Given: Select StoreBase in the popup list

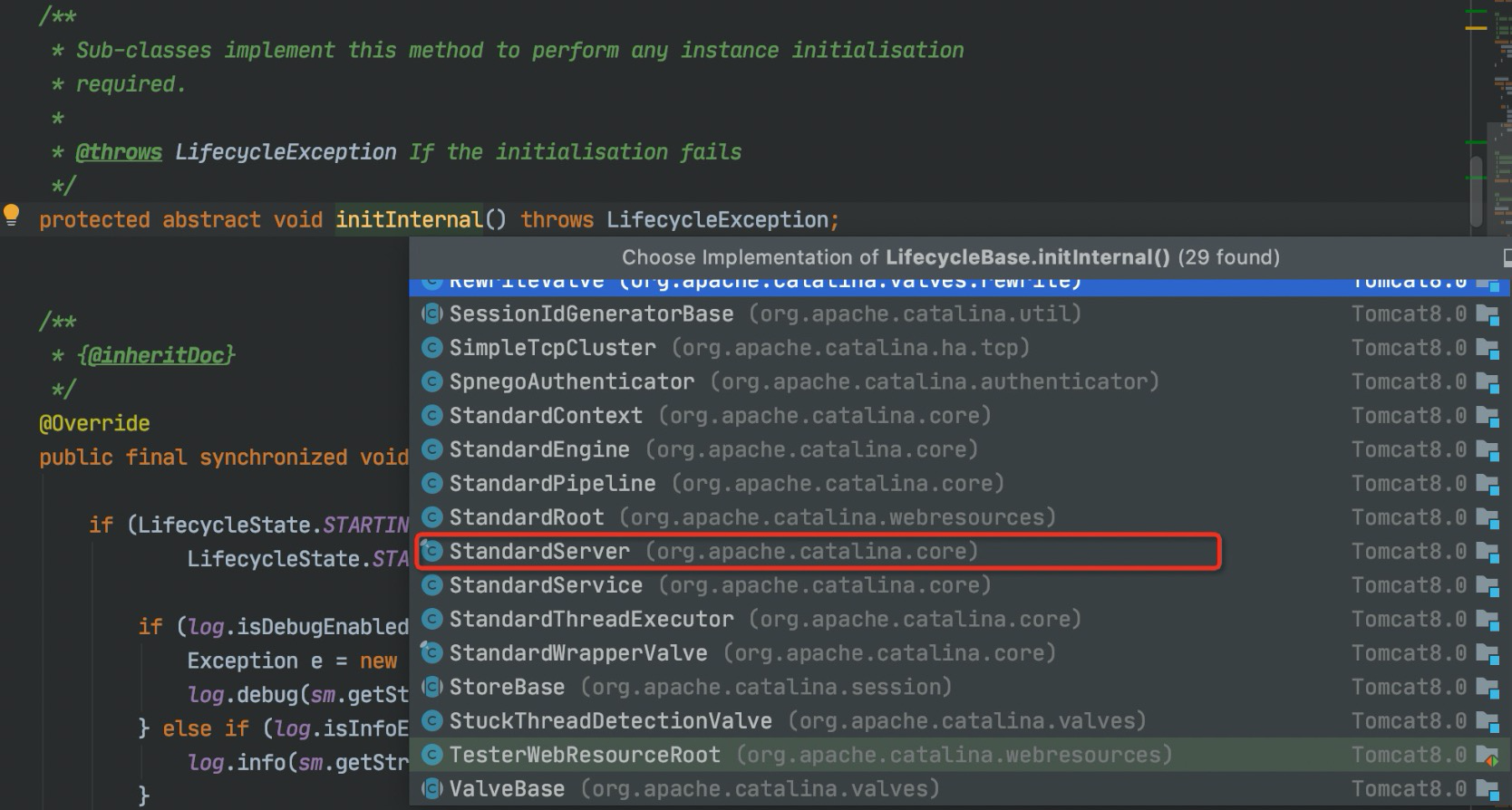Looking at the screenshot, I should coord(961,688).
